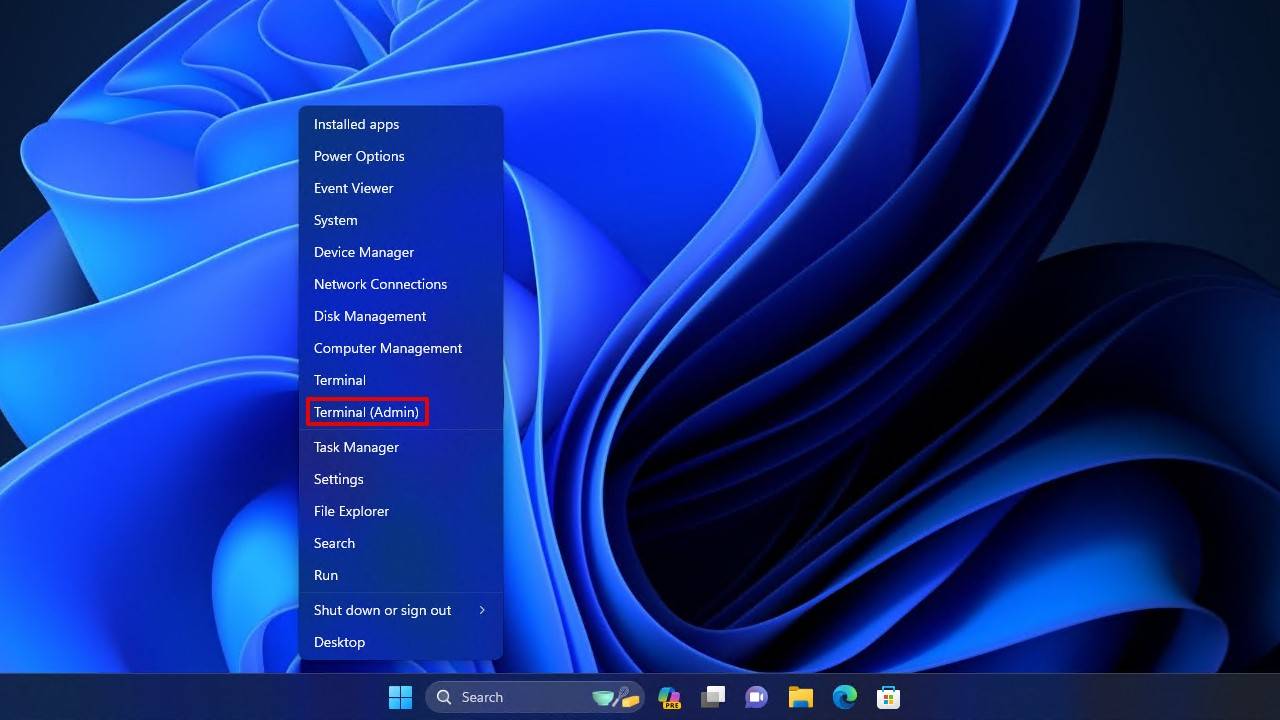Launch Microsoft Teams chat
This screenshot has height=720, width=1280.
[756, 697]
